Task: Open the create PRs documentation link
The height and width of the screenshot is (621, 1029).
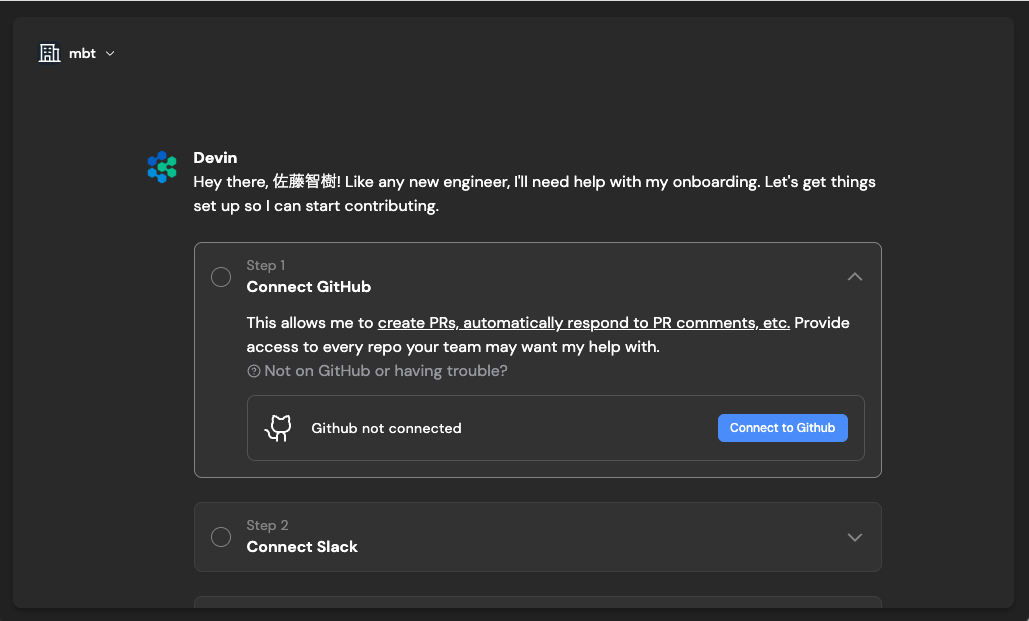Action: pyautogui.click(x=583, y=323)
